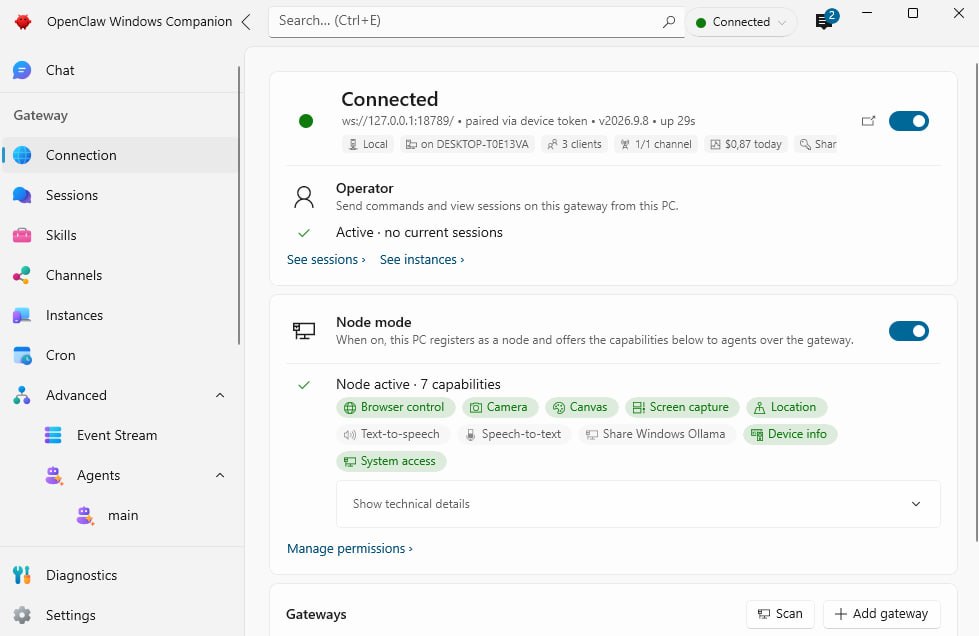
Task: Click the Event Stream icon
Action: click(53, 435)
